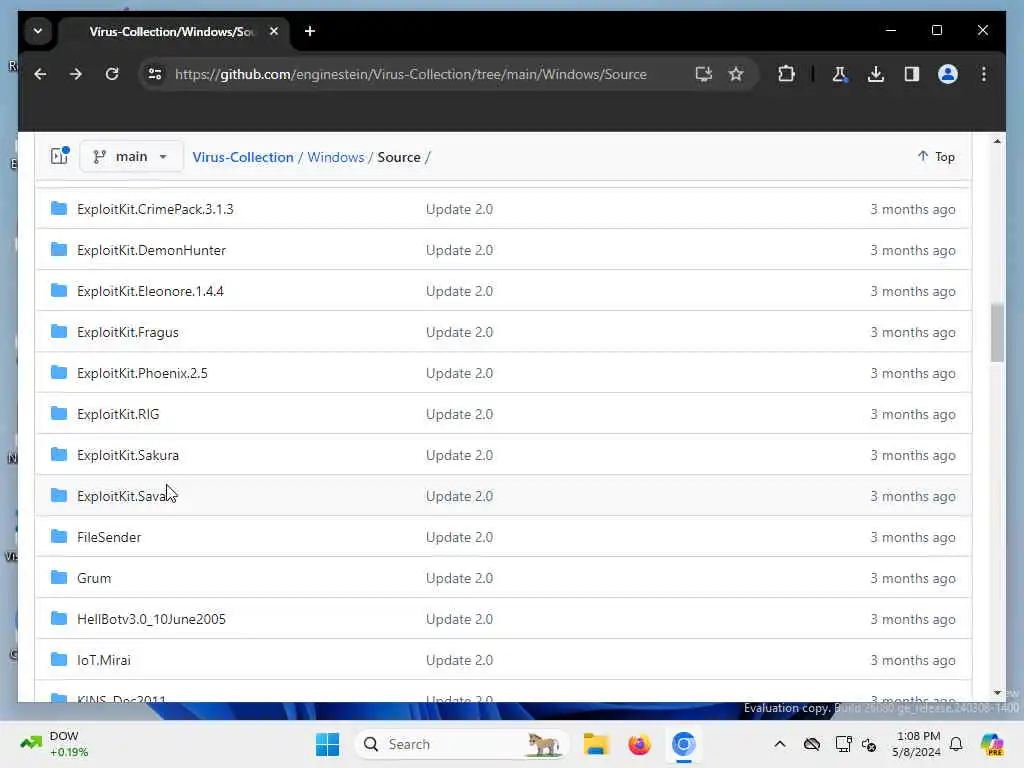Open a new browser tab
1024x768 pixels.
(x=310, y=31)
